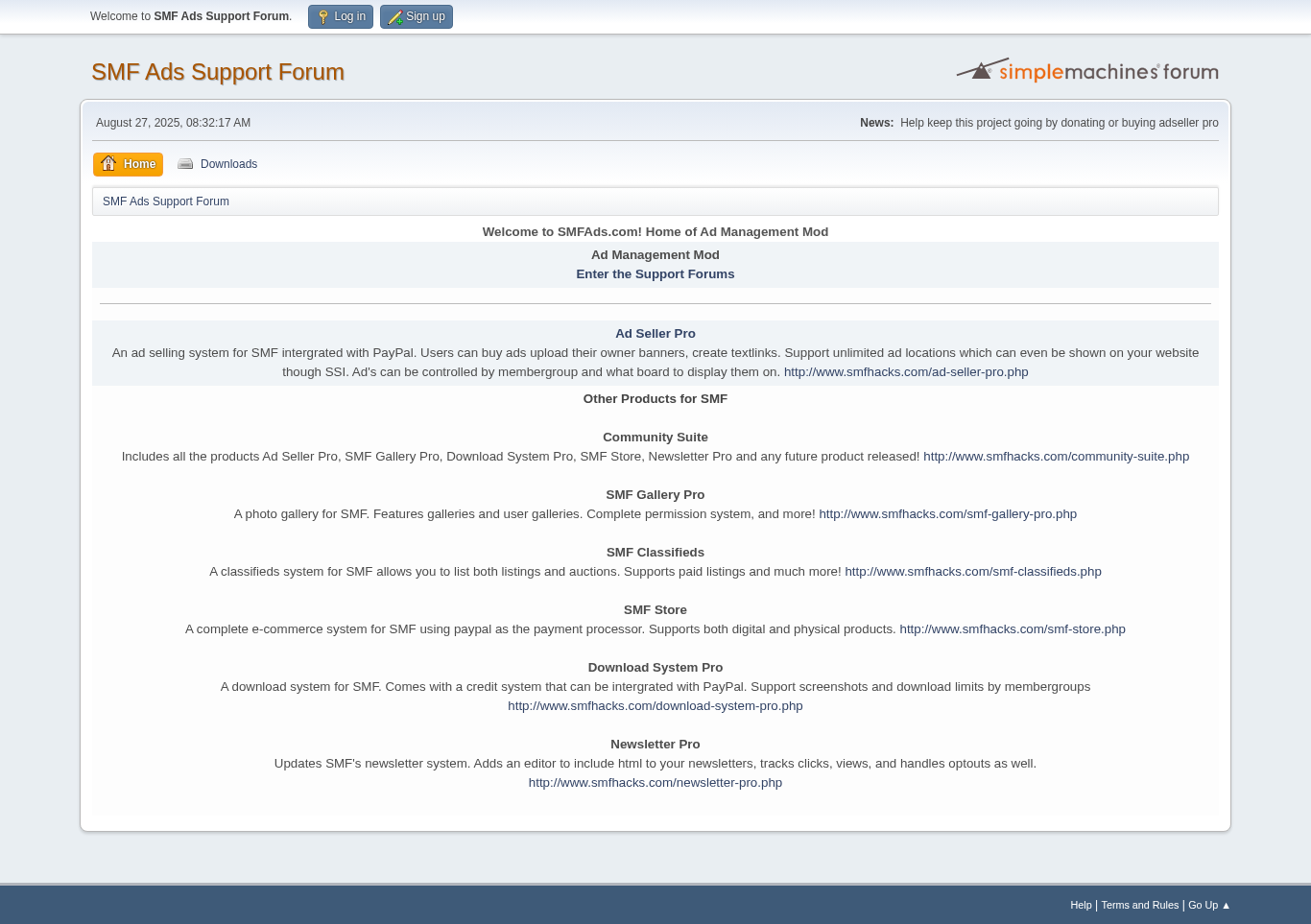Image resolution: width=1311 pixels, height=924 pixels.
Task: Click the SMF Gallery Pro heading text
Action: [655, 495]
